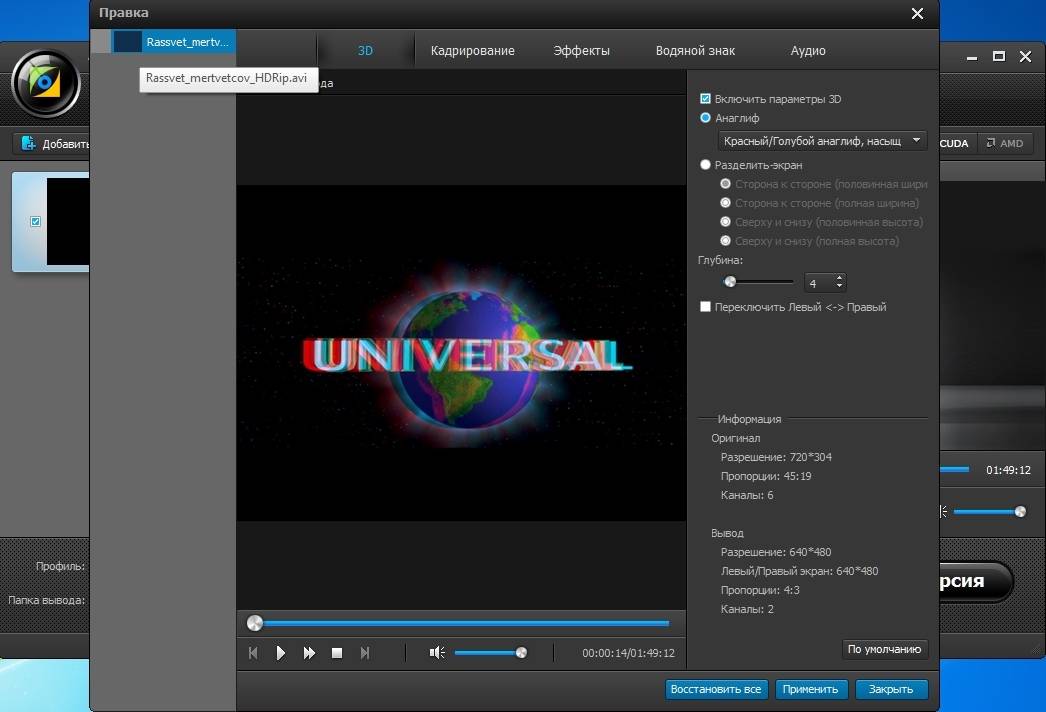The image size is (1046, 712).
Task: Click the Разрешение: 720*304 text
Action: click(776, 457)
